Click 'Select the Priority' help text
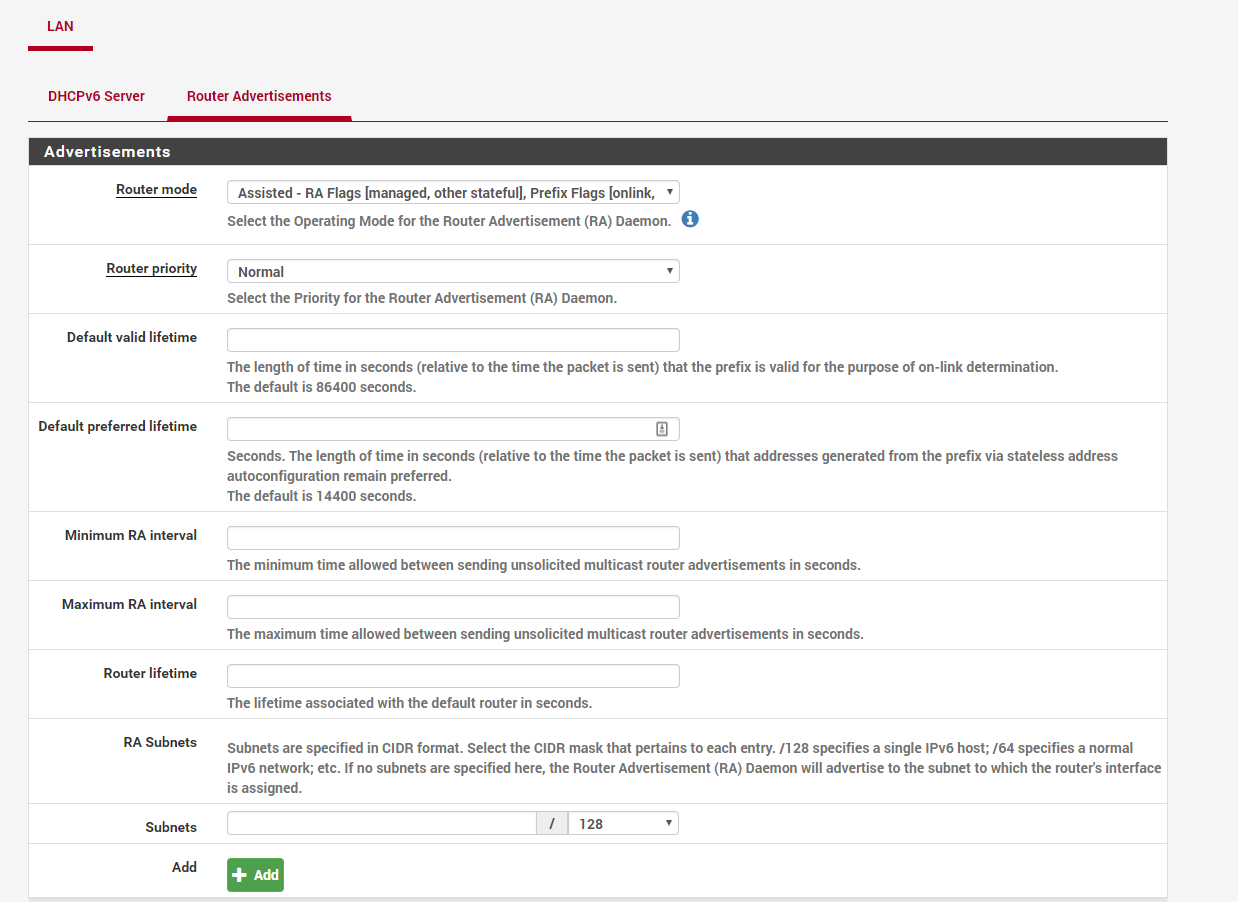The width and height of the screenshot is (1238, 902). click(x=422, y=298)
